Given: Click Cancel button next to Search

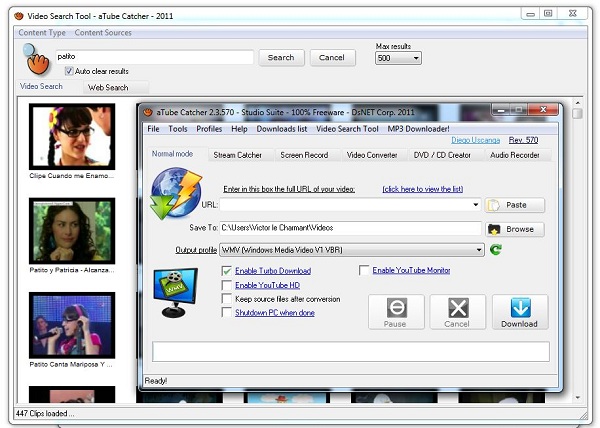Looking at the screenshot, I should (x=332, y=58).
